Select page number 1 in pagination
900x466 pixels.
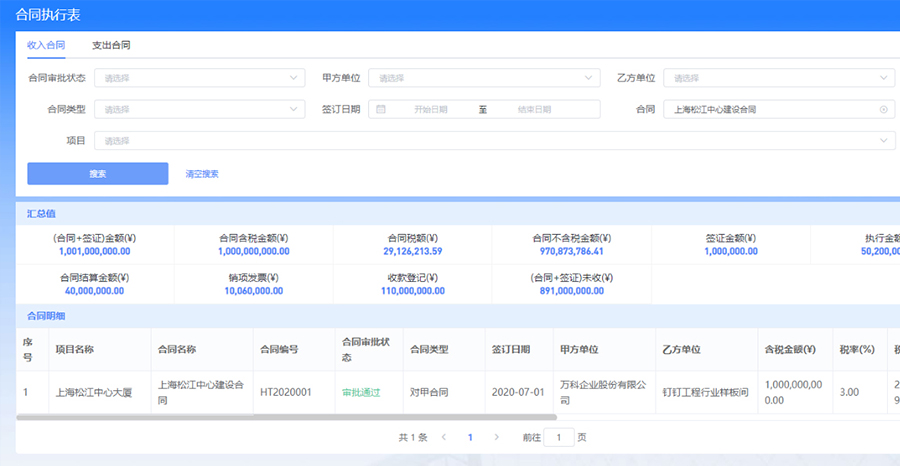(470, 437)
